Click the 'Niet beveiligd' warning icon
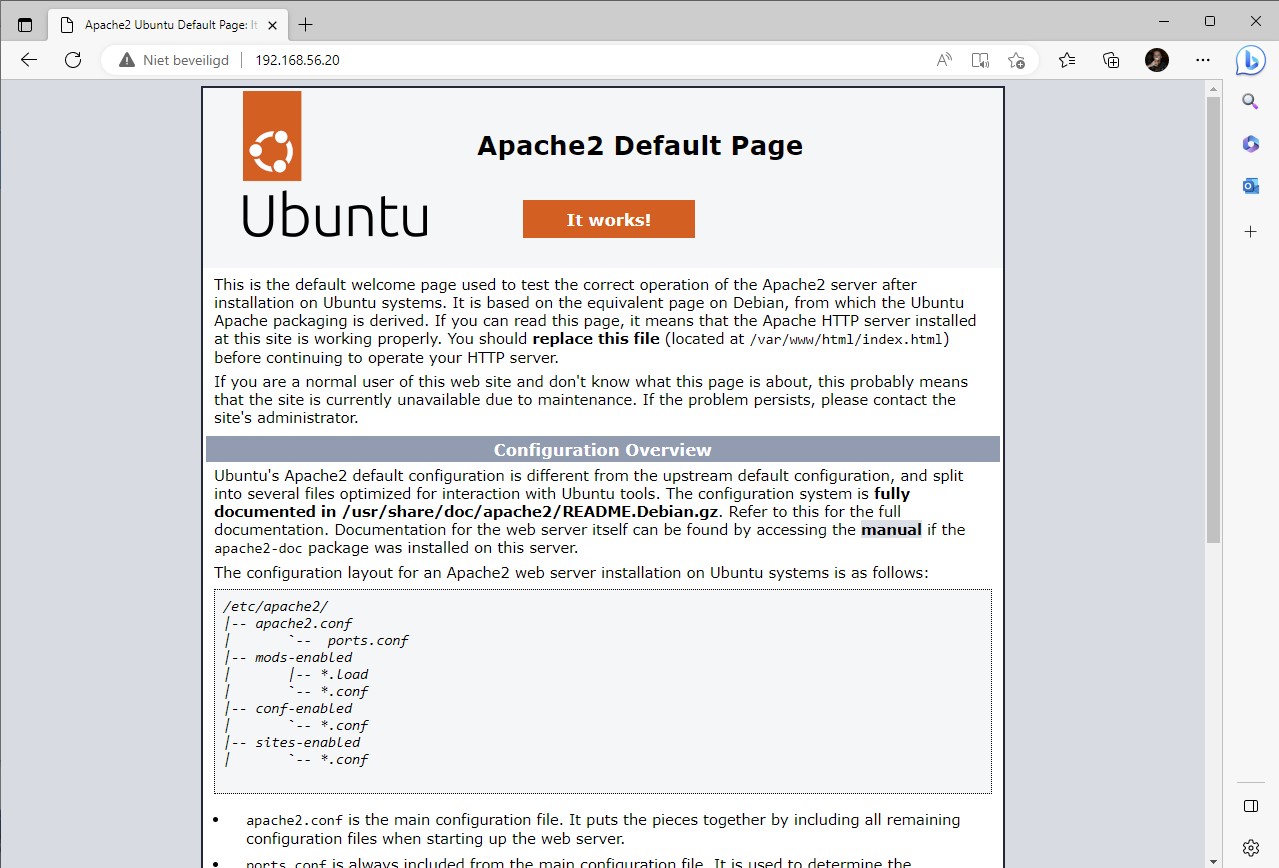This screenshot has width=1279, height=868. [x=127, y=60]
